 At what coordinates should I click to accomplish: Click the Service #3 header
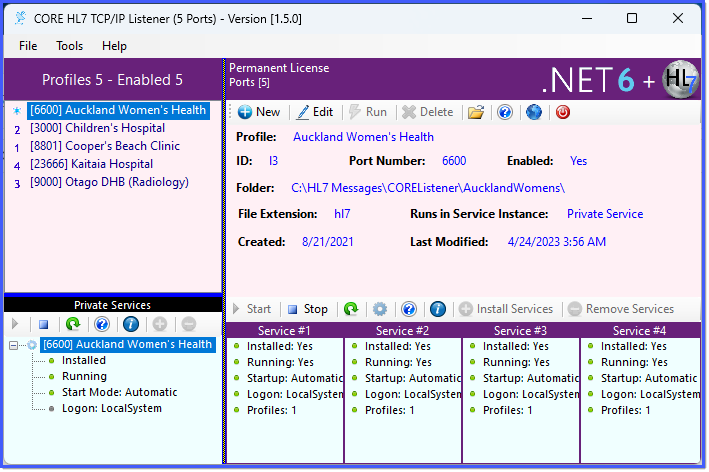(520, 330)
